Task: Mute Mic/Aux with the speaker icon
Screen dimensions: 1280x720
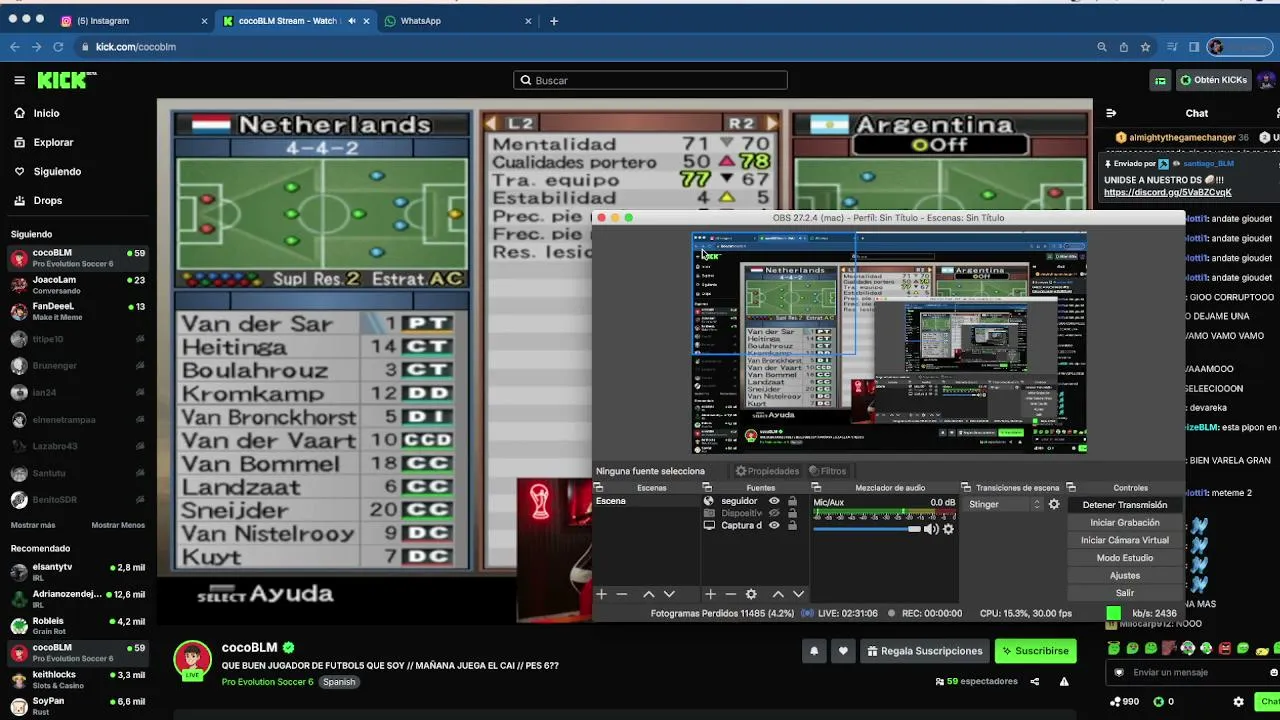Action: (x=931, y=529)
